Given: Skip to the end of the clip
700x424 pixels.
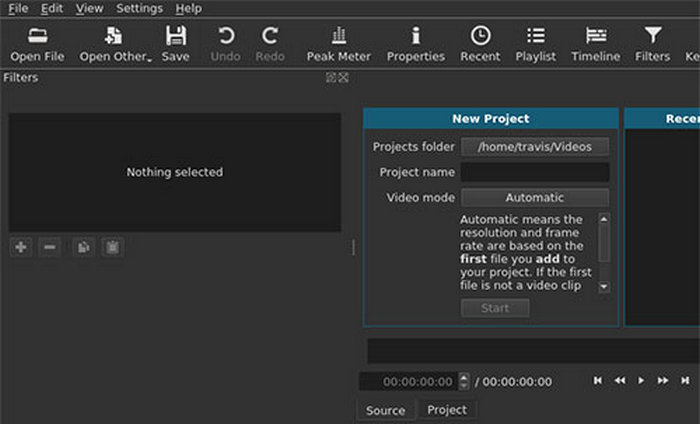Looking at the screenshot, I should tap(685, 380).
